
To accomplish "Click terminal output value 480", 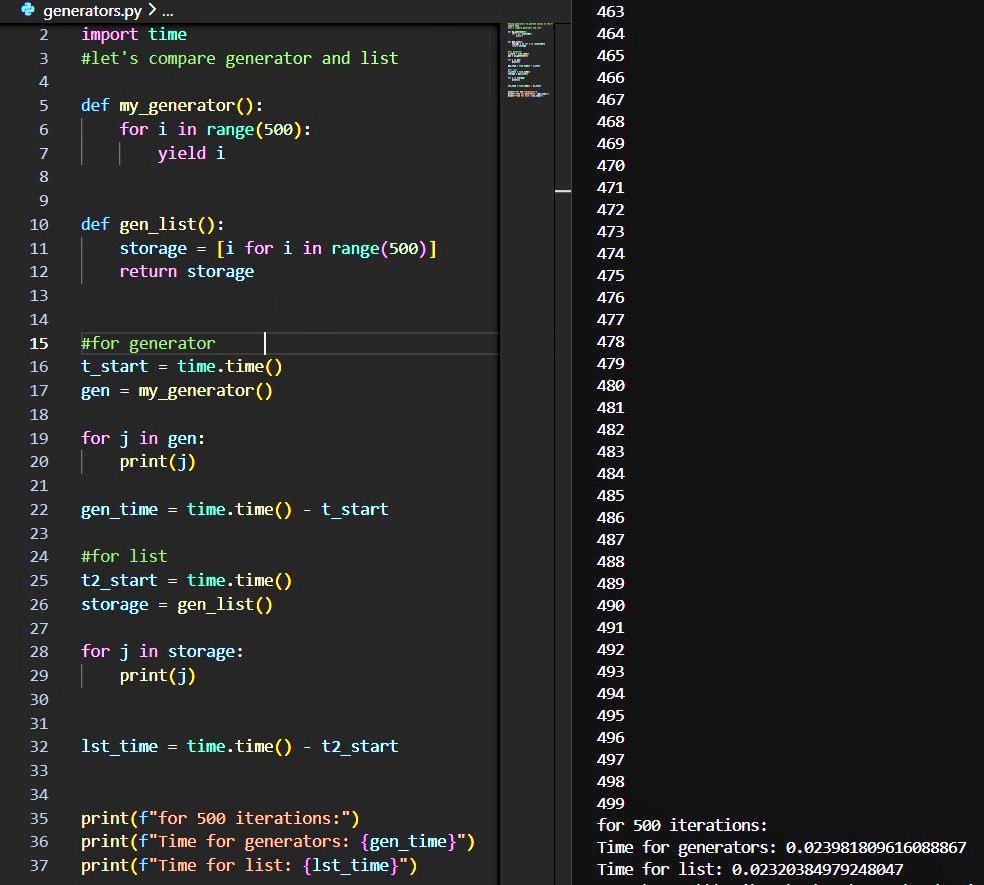I will click(x=611, y=385).
